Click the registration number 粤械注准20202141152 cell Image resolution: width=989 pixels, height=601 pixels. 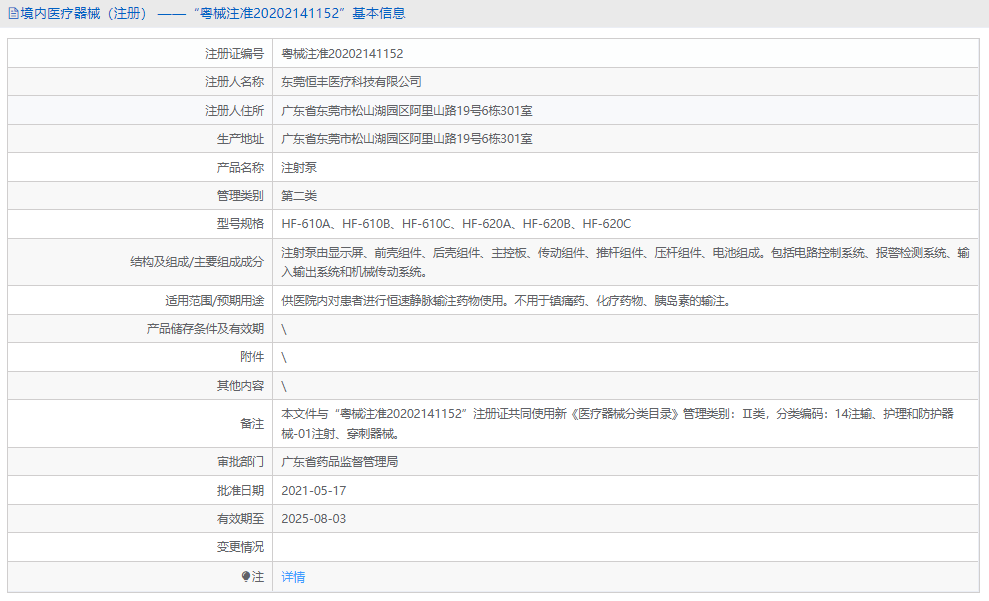point(344,53)
